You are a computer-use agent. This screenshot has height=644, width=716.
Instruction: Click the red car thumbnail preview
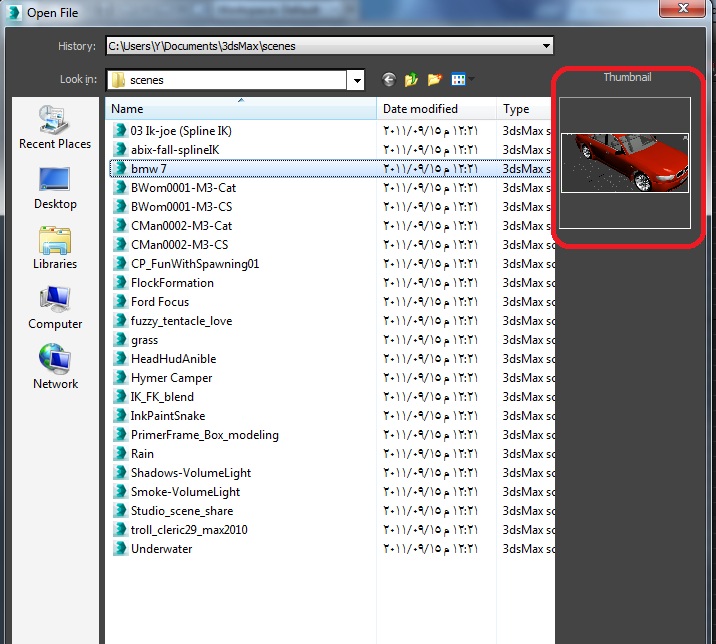point(625,163)
